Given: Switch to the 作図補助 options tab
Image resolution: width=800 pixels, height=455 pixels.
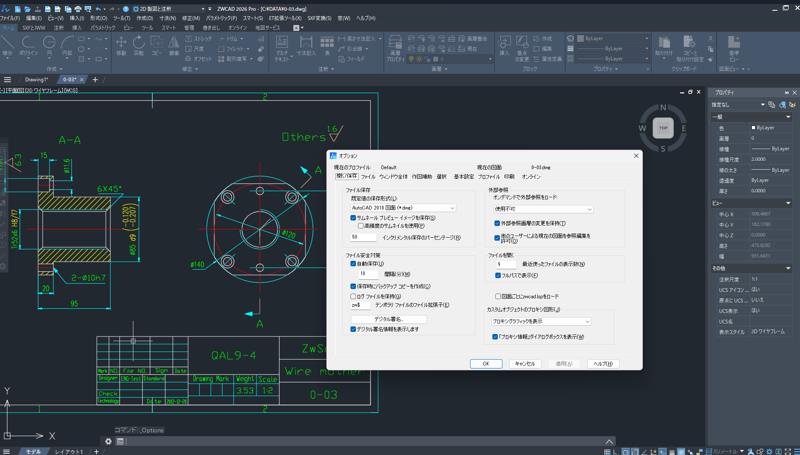Looking at the screenshot, I should tap(422, 176).
